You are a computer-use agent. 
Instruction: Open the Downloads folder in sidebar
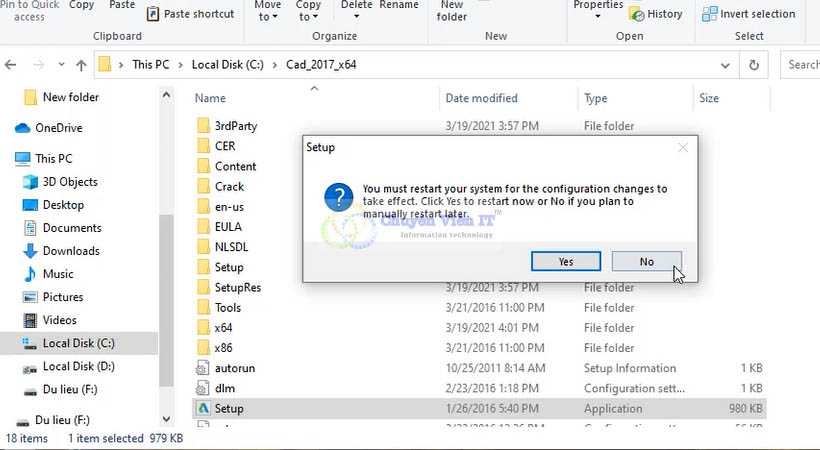(x=71, y=251)
